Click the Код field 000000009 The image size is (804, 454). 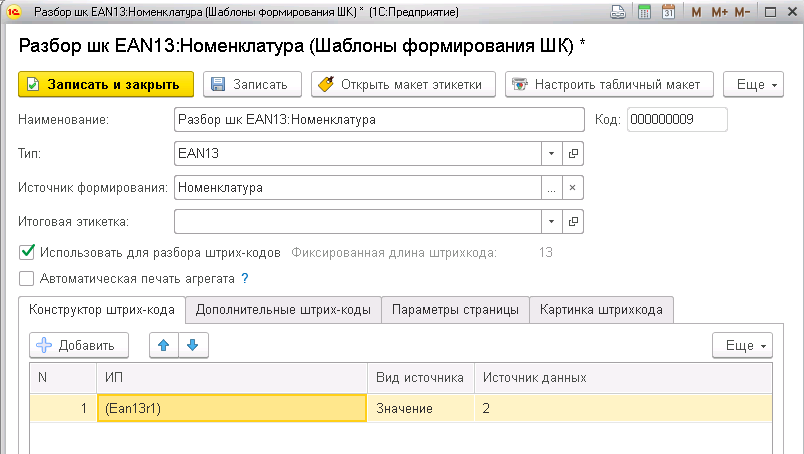(677, 120)
